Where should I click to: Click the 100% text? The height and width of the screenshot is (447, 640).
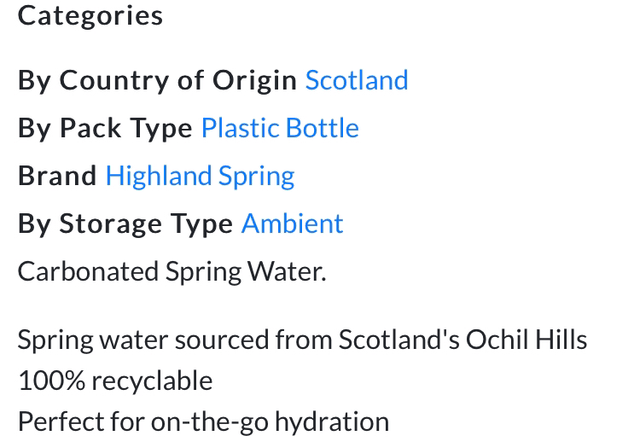point(45,381)
